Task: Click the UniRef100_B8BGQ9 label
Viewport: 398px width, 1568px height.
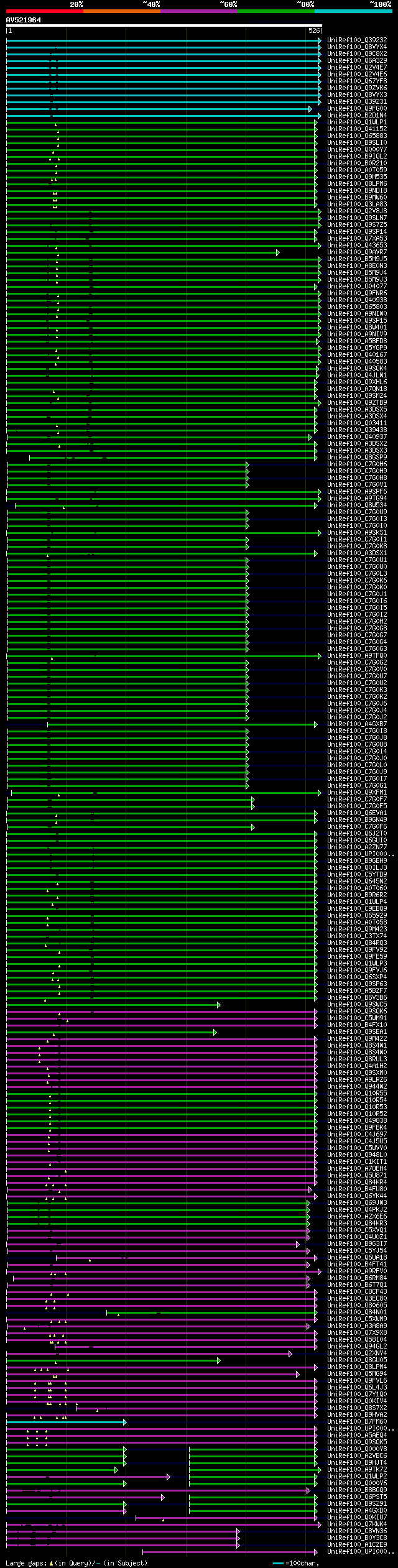Action: 357,1490
